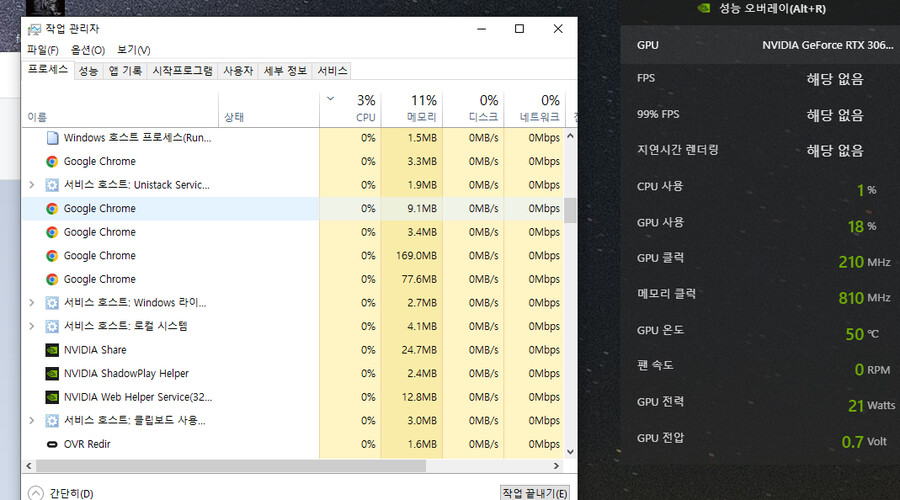The width and height of the screenshot is (900, 500).
Task: Click the Chrome icon on the 169.0MB row
Action: (52, 255)
